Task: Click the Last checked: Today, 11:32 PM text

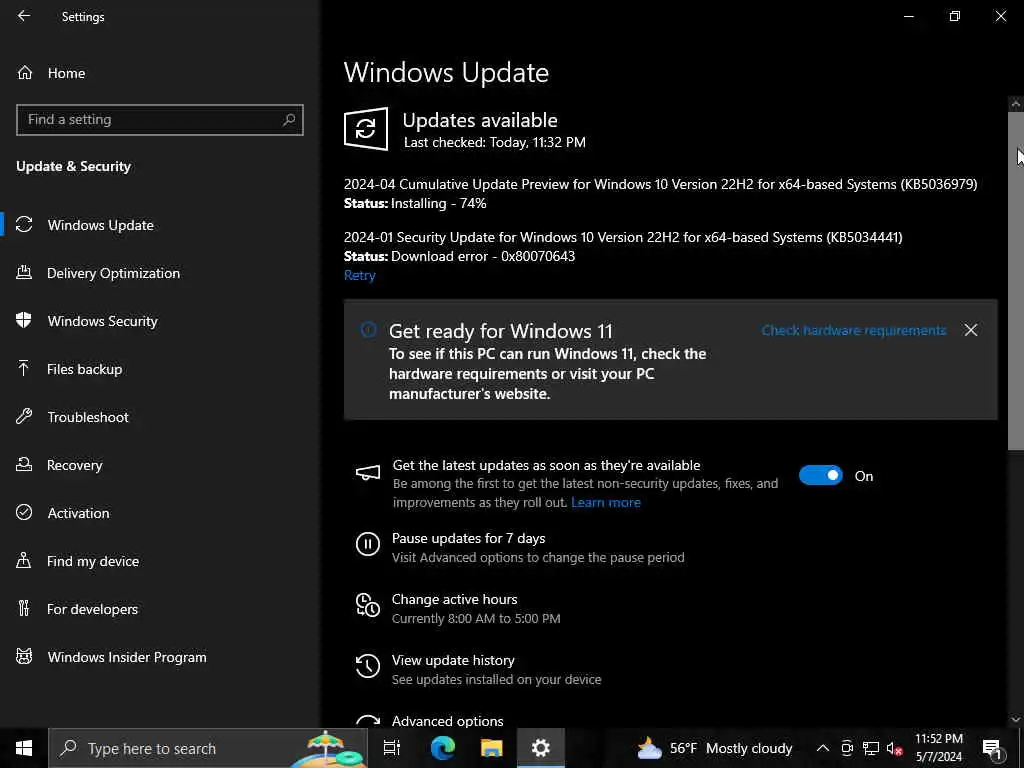Action: click(x=494, y=142)
